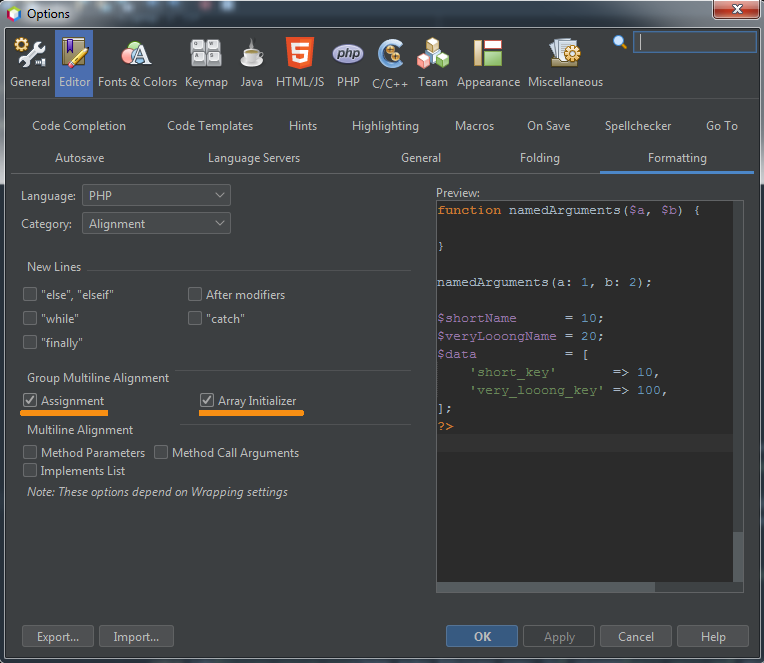
Task: Open the Java options category
Action: [251, 63]
